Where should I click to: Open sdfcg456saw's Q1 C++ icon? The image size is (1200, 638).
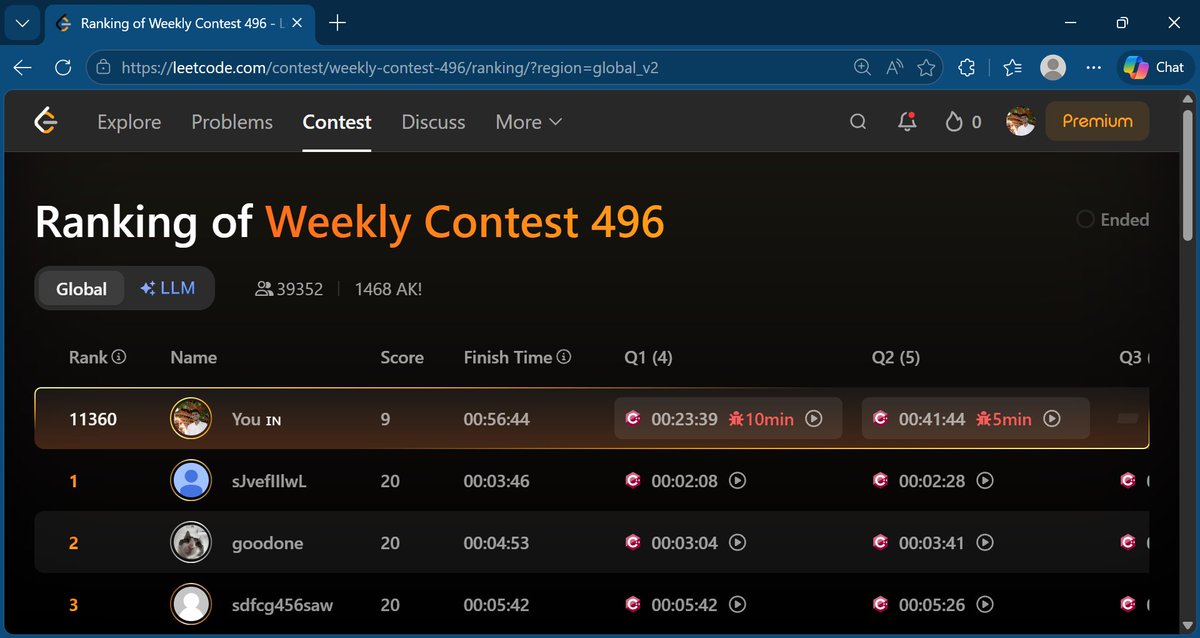633,605
